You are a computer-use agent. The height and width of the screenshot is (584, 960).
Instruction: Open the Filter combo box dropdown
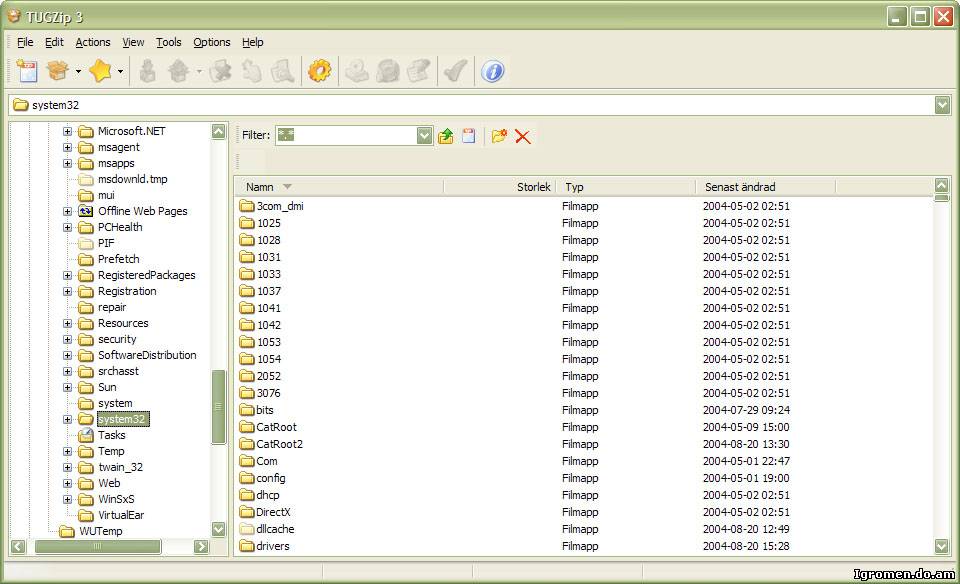(x=424, y=136)
